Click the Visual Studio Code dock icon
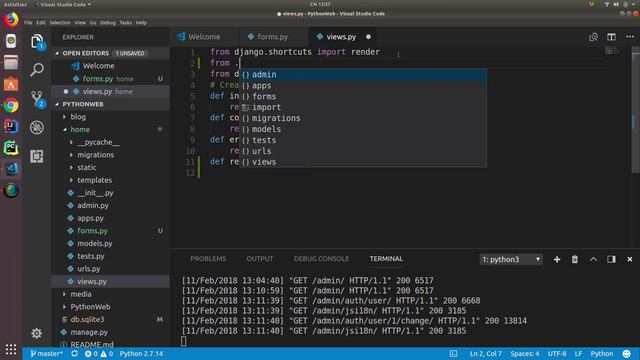640x360 pixels. [x=11, y=169]
